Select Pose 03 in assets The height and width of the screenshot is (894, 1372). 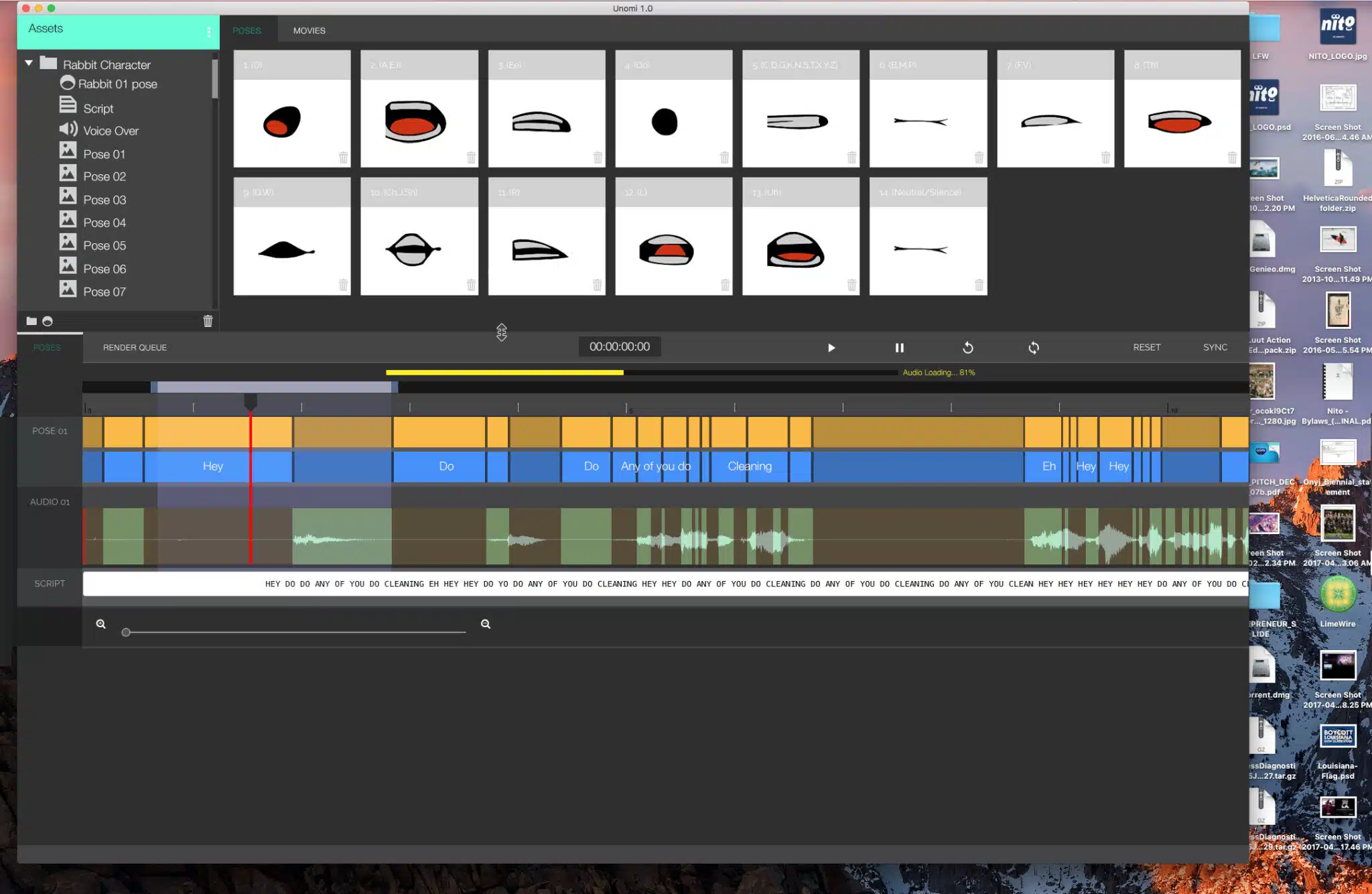[92, 198]
